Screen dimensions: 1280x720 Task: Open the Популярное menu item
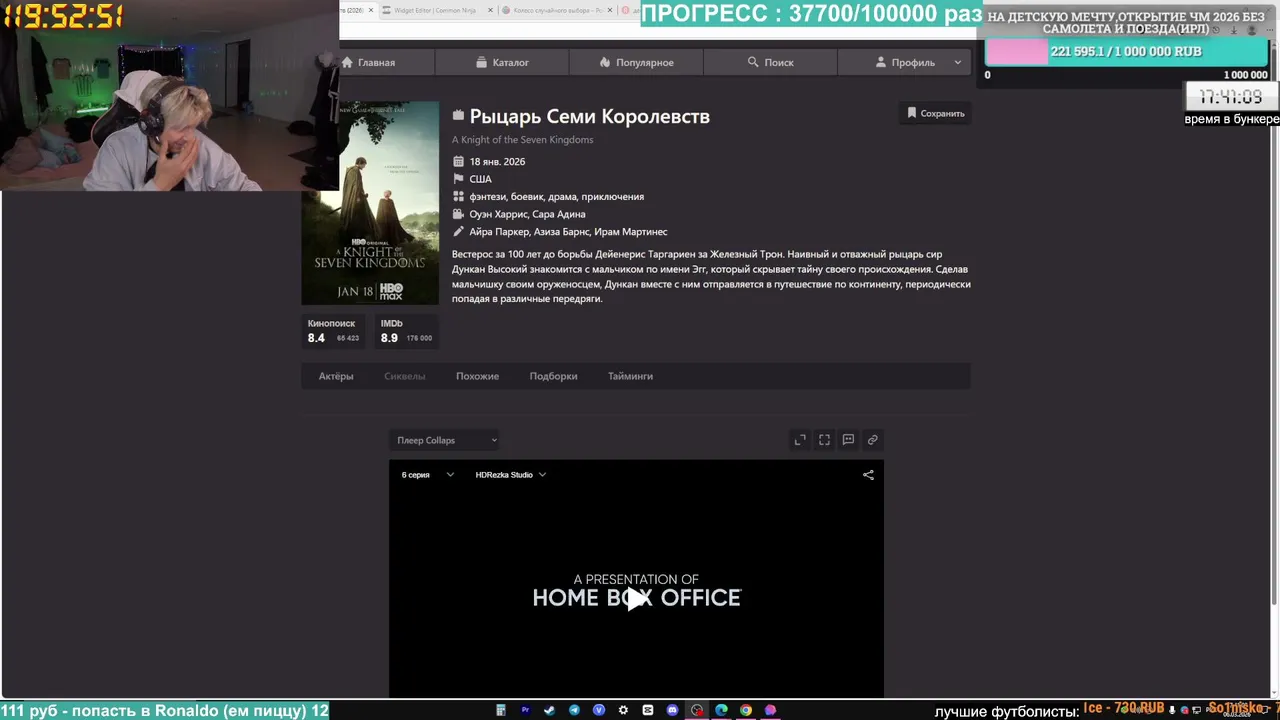(x=636, y=62)
